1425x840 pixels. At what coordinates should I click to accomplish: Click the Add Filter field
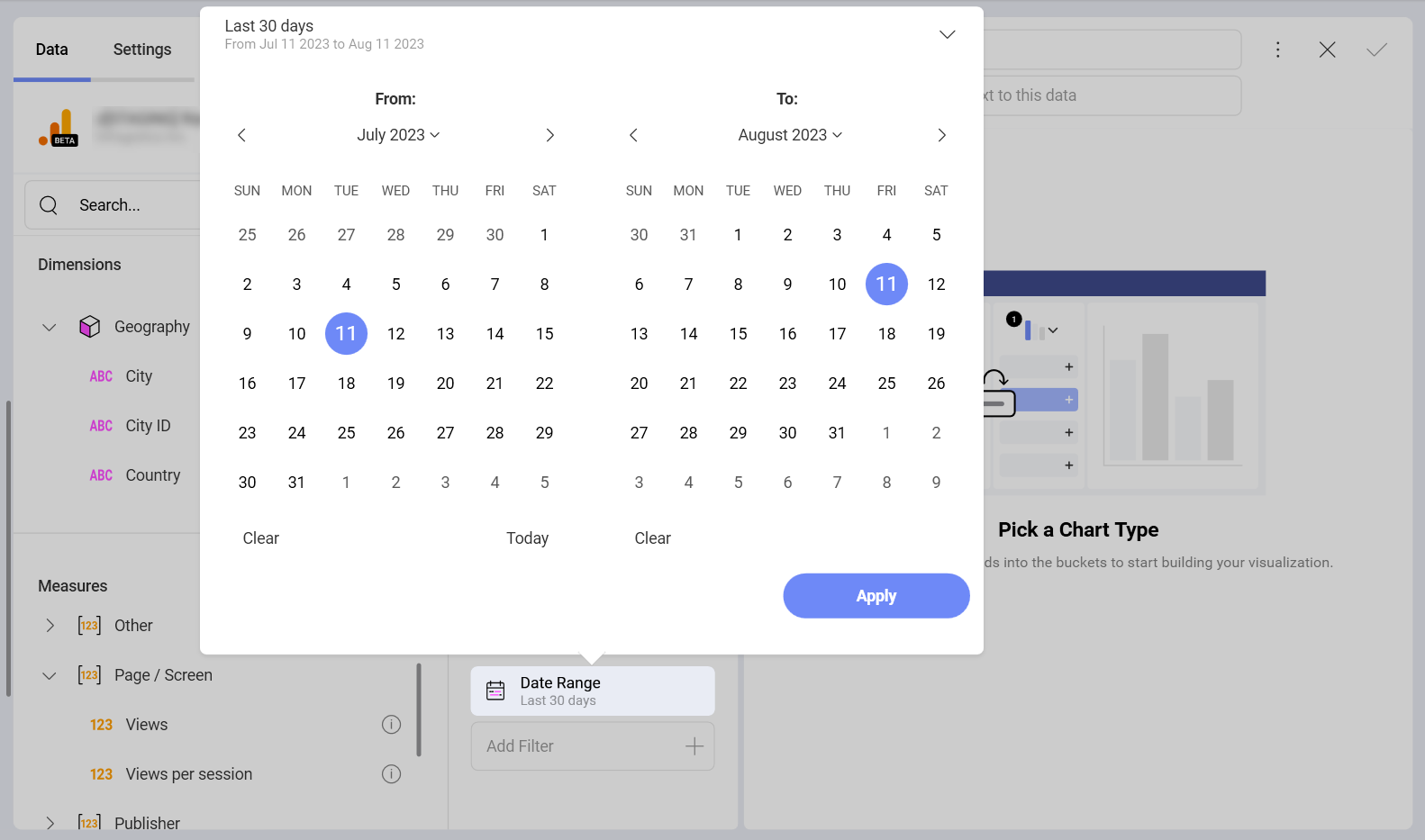coord(593,746)
